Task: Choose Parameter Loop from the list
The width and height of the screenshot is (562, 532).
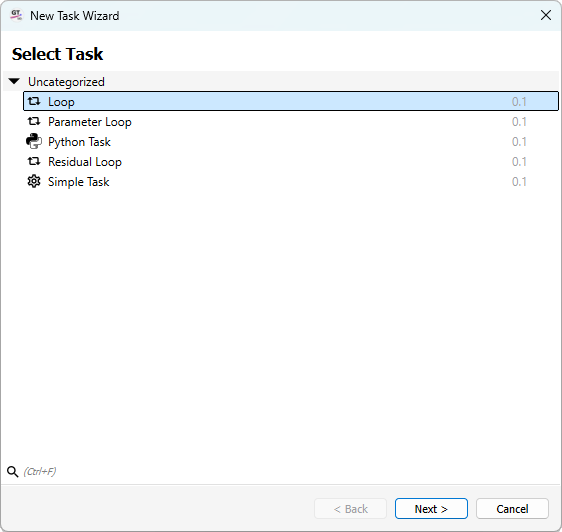Action: click(291, 122)
